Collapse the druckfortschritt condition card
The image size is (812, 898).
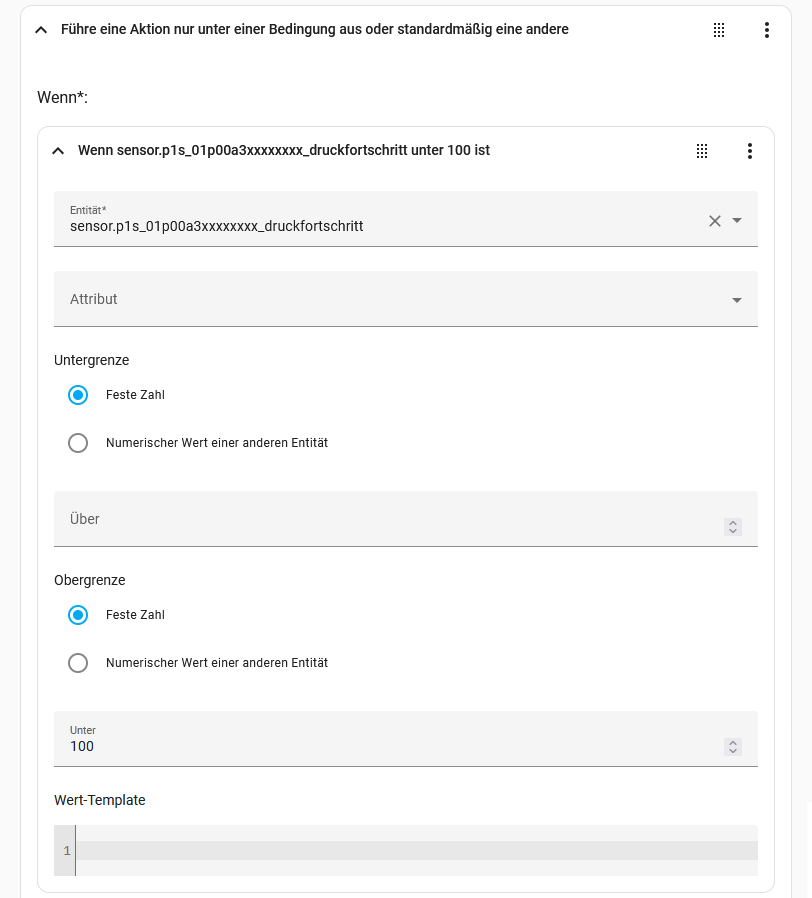coord(58,151)
